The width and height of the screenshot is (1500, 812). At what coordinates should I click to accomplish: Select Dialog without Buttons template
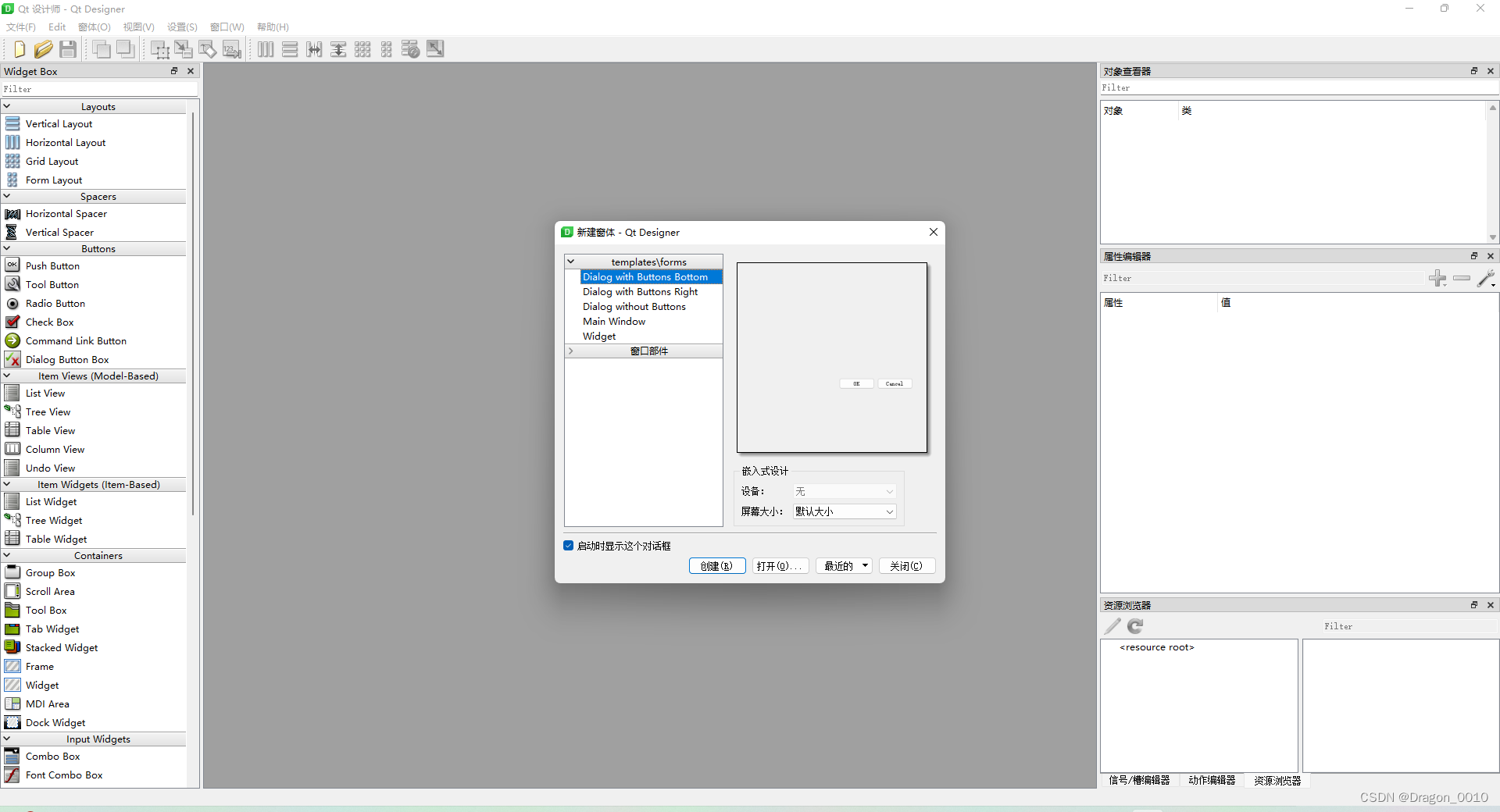[634, 306]
